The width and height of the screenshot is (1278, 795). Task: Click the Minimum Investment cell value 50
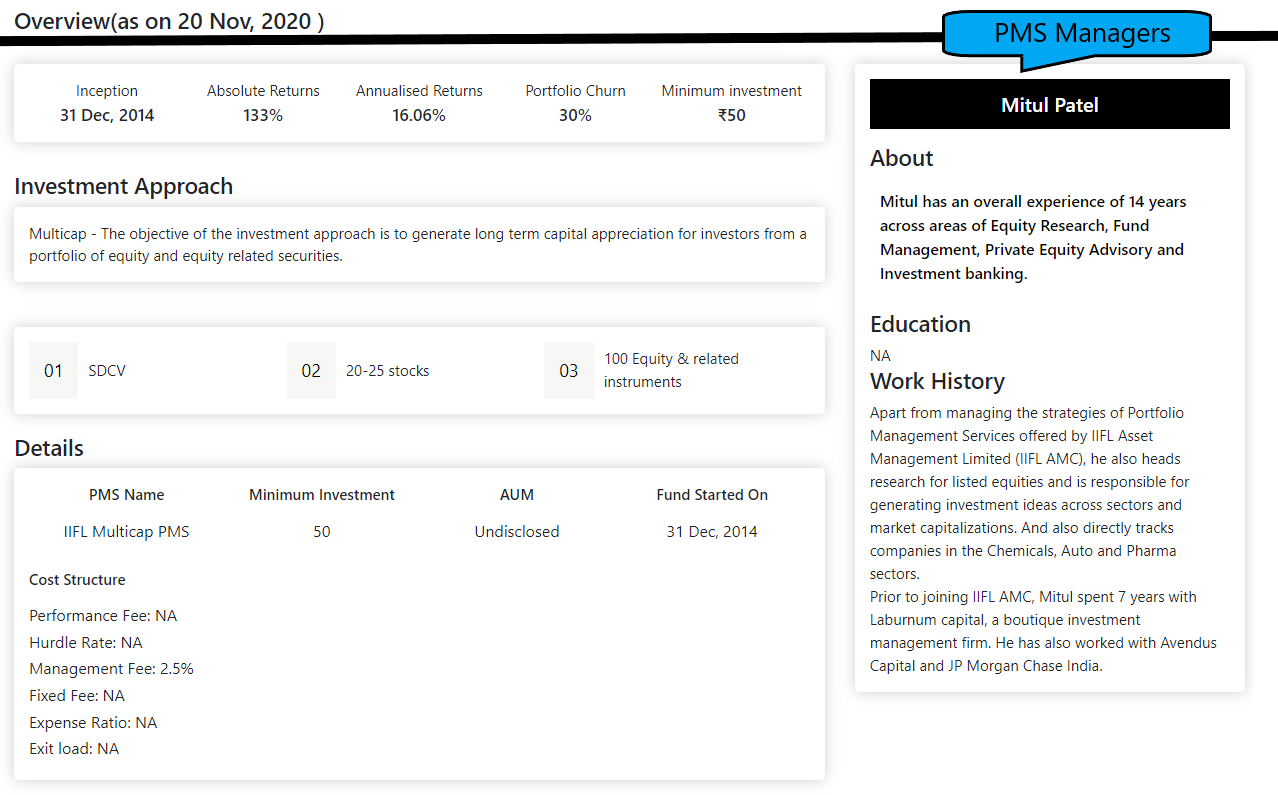[322, 532]
